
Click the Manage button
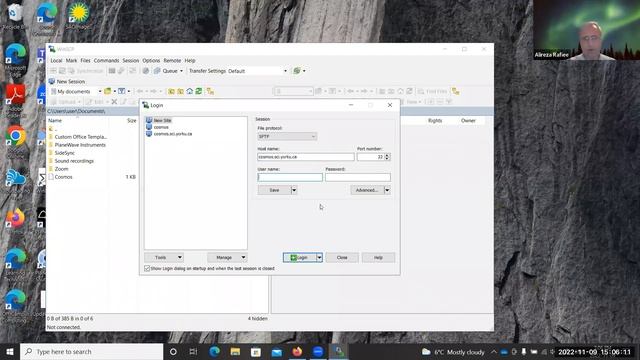point(227,258)
